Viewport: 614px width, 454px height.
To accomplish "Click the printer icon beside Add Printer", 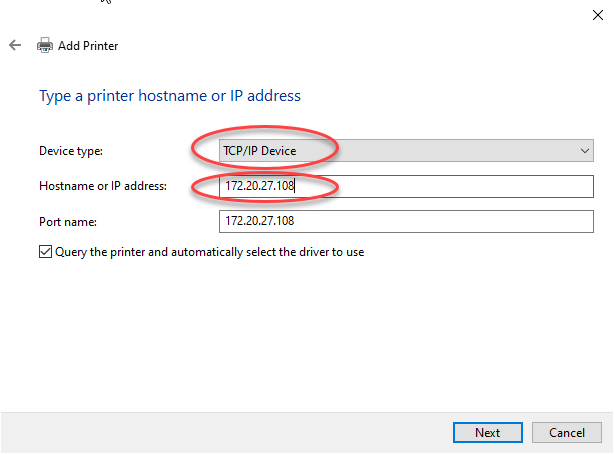I will pos(44,46).
